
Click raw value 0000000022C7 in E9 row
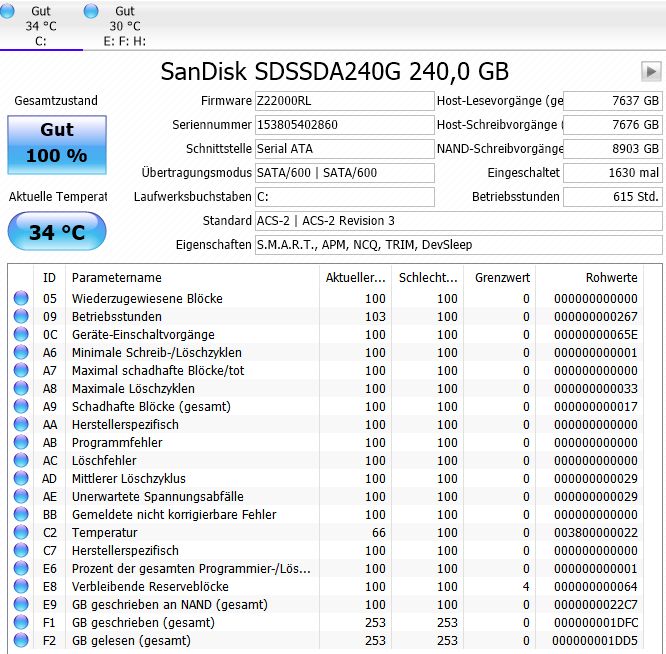point(595,605)
